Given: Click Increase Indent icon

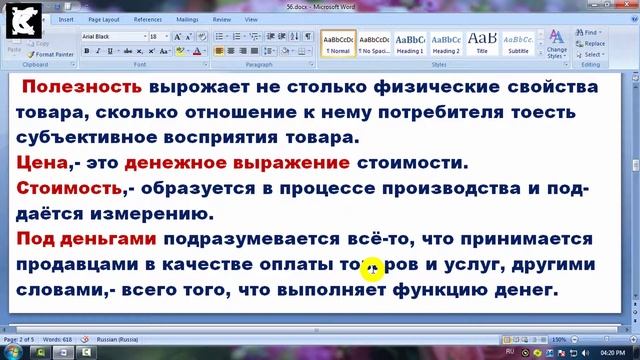Looking at the screenshot, I should tap(282, 37).
